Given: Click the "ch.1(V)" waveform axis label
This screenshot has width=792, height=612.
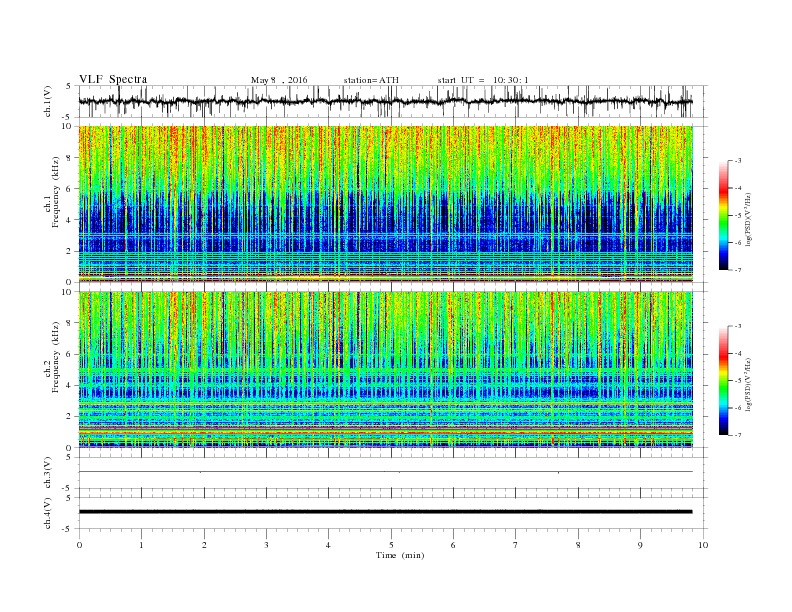Looking at the screenshot, I should (x=48, y=101).
